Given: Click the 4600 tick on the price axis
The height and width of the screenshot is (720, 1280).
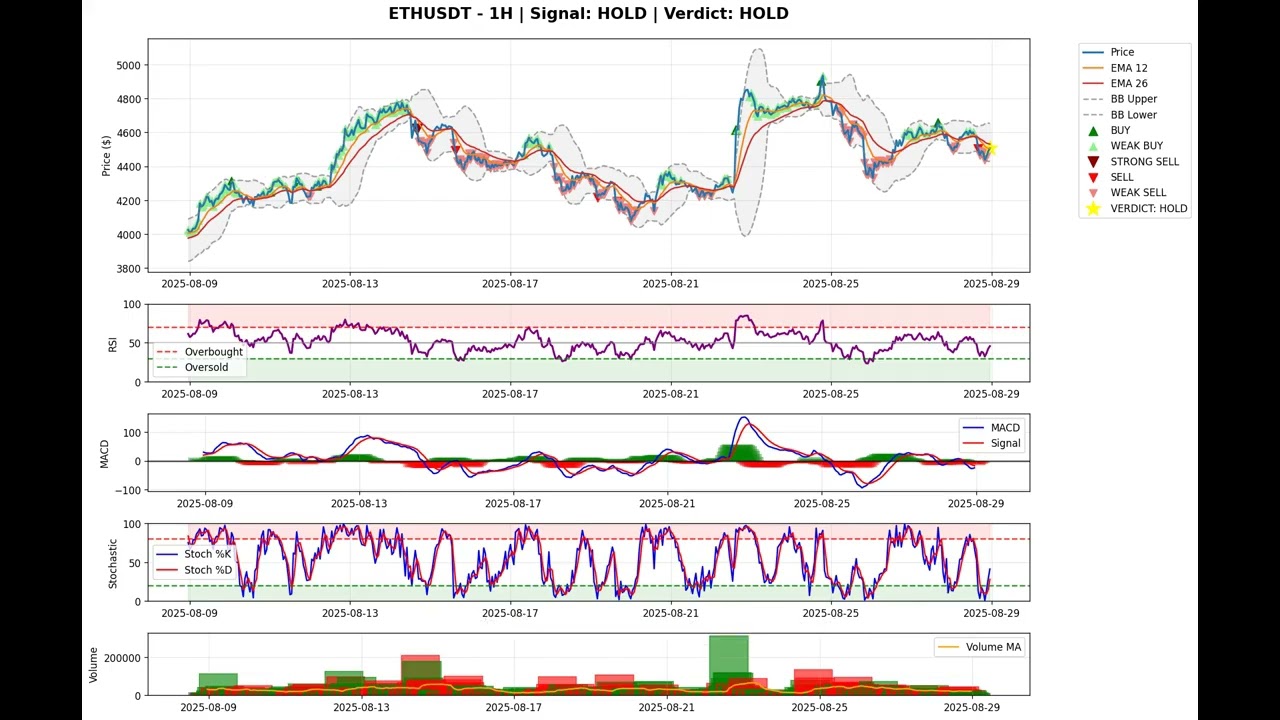Looking at the screenshot, I should click(128, 133).
